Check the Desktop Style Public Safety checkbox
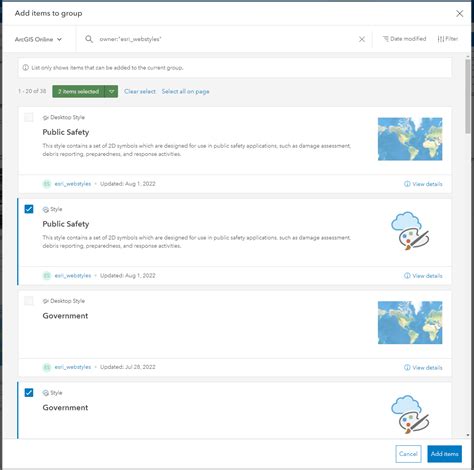 (29, 117)
